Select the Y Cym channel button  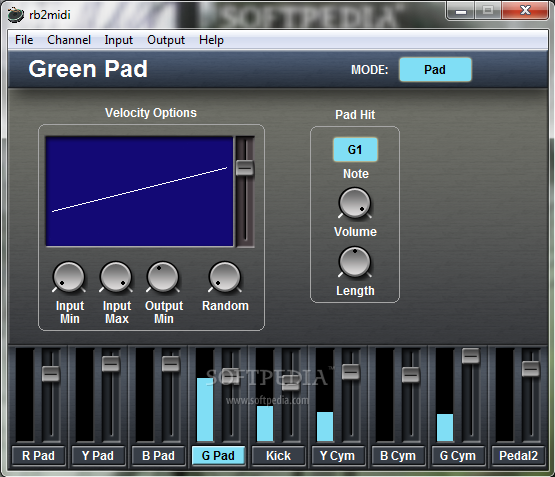[x=338, y=455]
